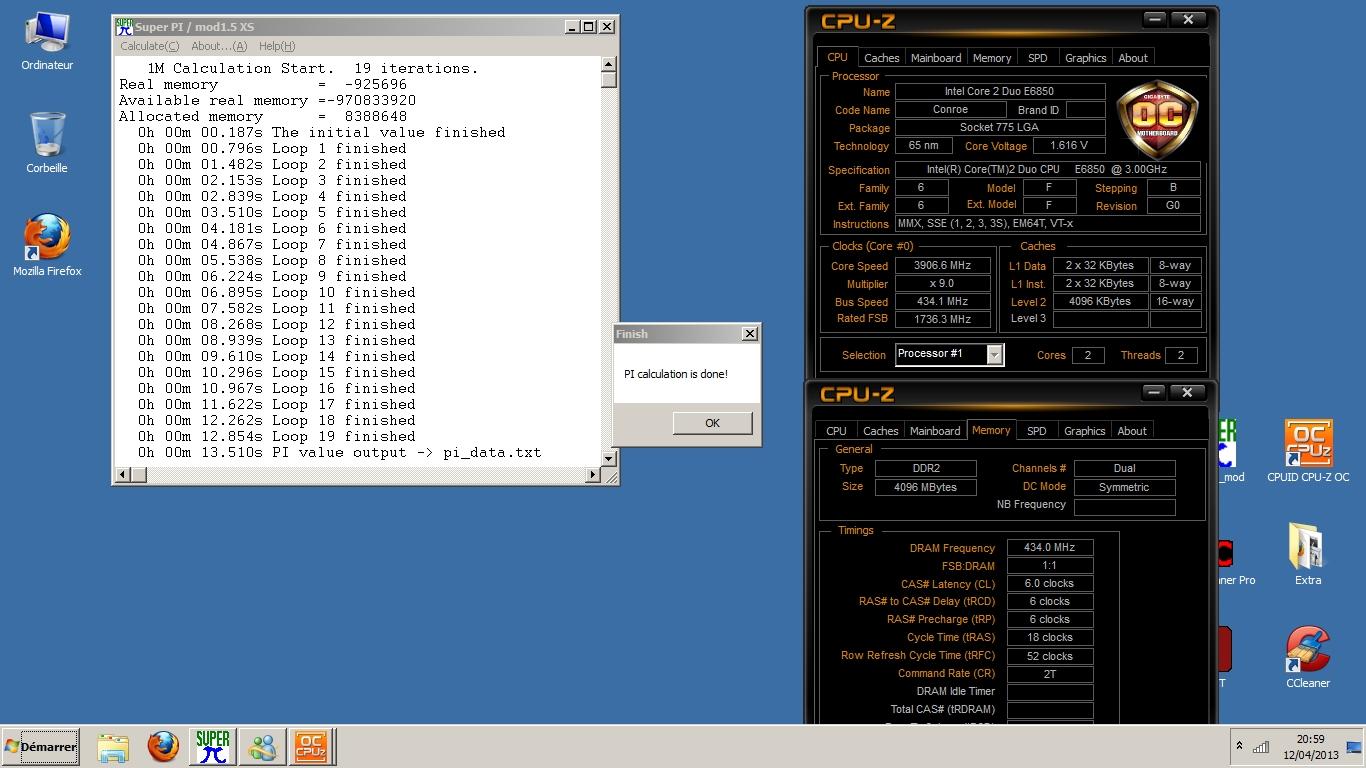Viewport: 1366px width, 768px height.
Task: Click Super PI horizontal scrollbar right arrow
Action: 592,474
